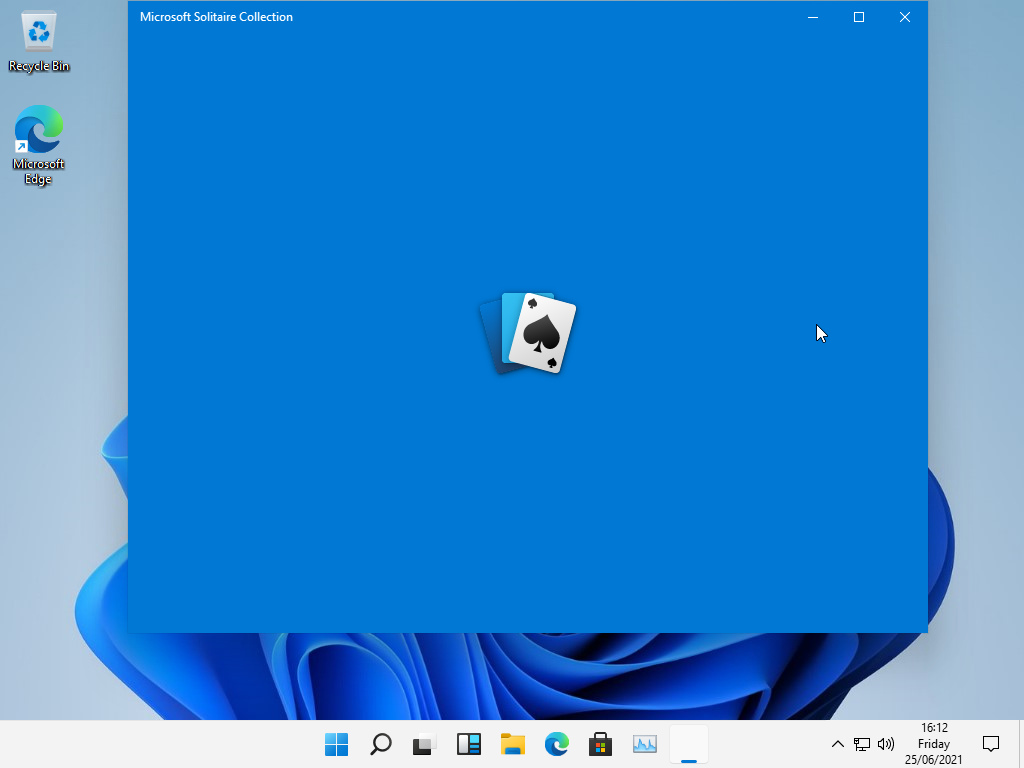
Task: Minimize the Solitaire Collection window
Action: 813,17
